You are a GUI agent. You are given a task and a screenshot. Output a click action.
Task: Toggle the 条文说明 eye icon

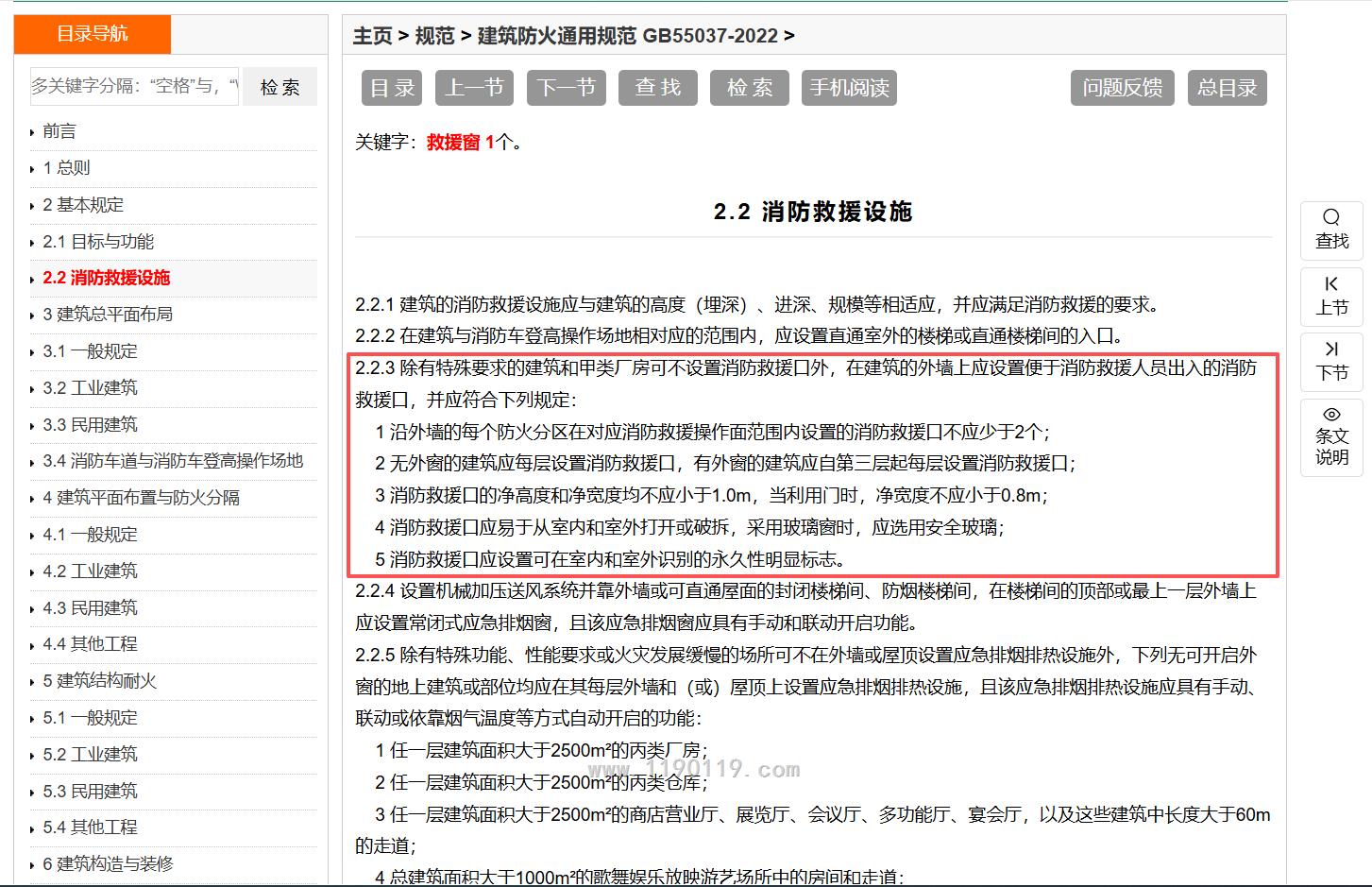pos(1331,415)
